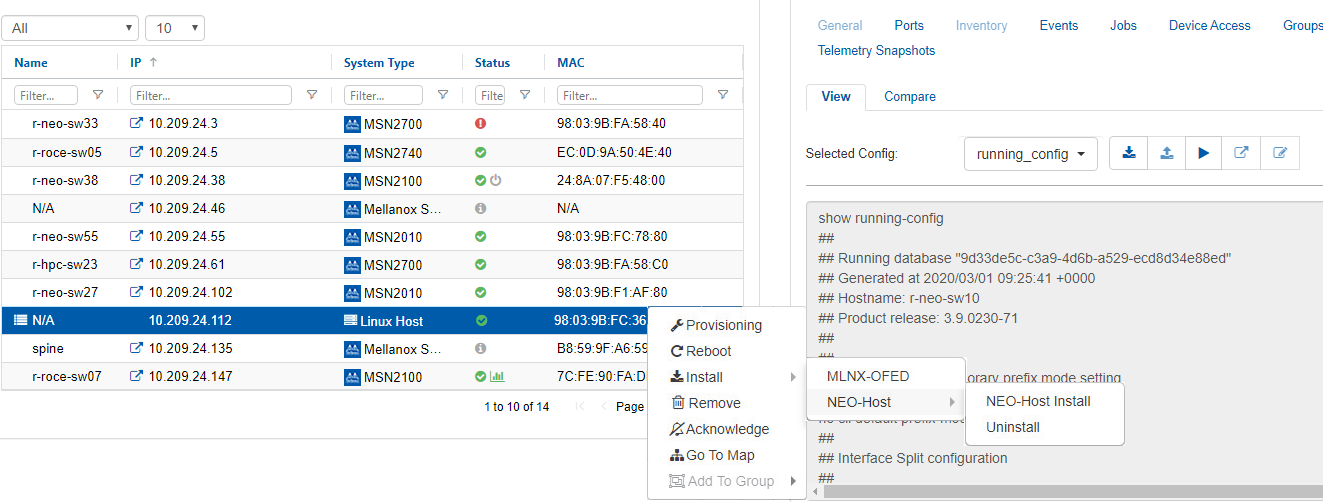Image resolution: width=1324 pixels, height=502 pixels.
Task: Click the download config icon button
Action: 1129,154
